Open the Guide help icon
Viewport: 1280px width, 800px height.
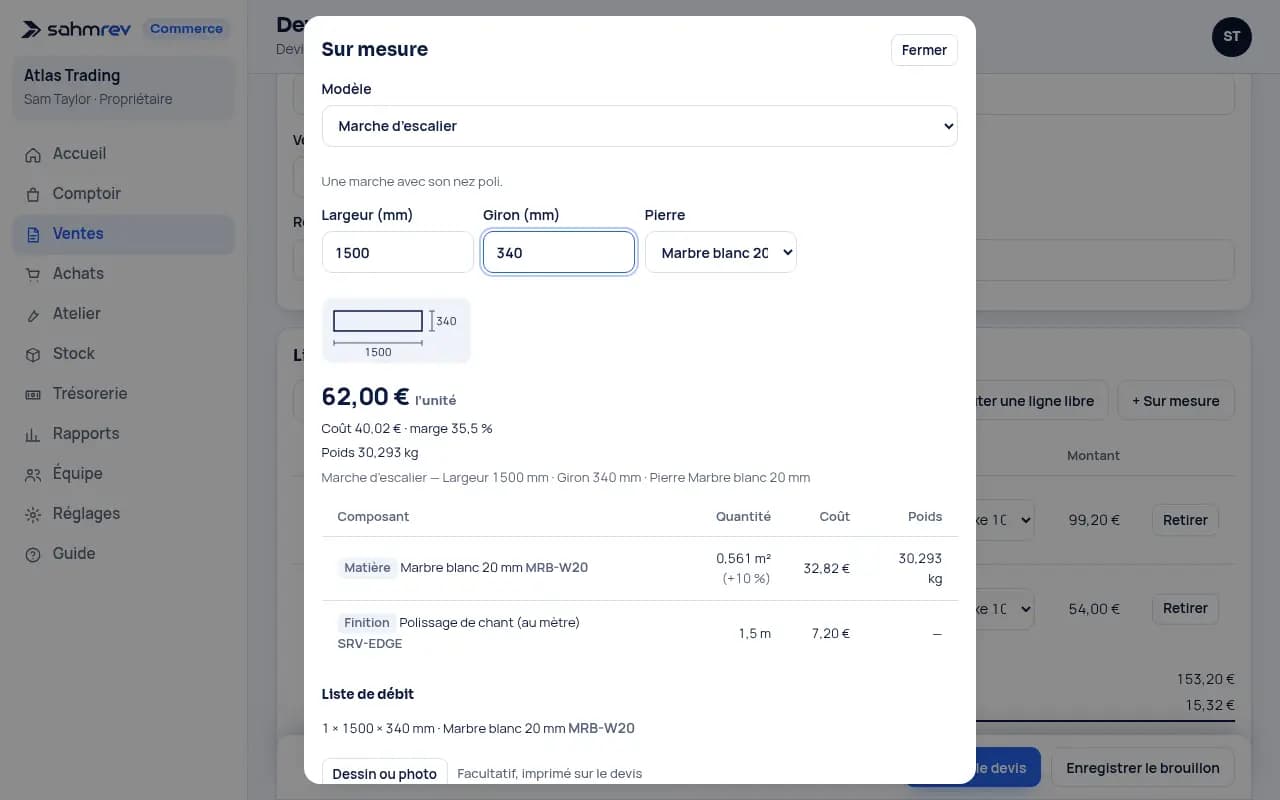[33, 554]
